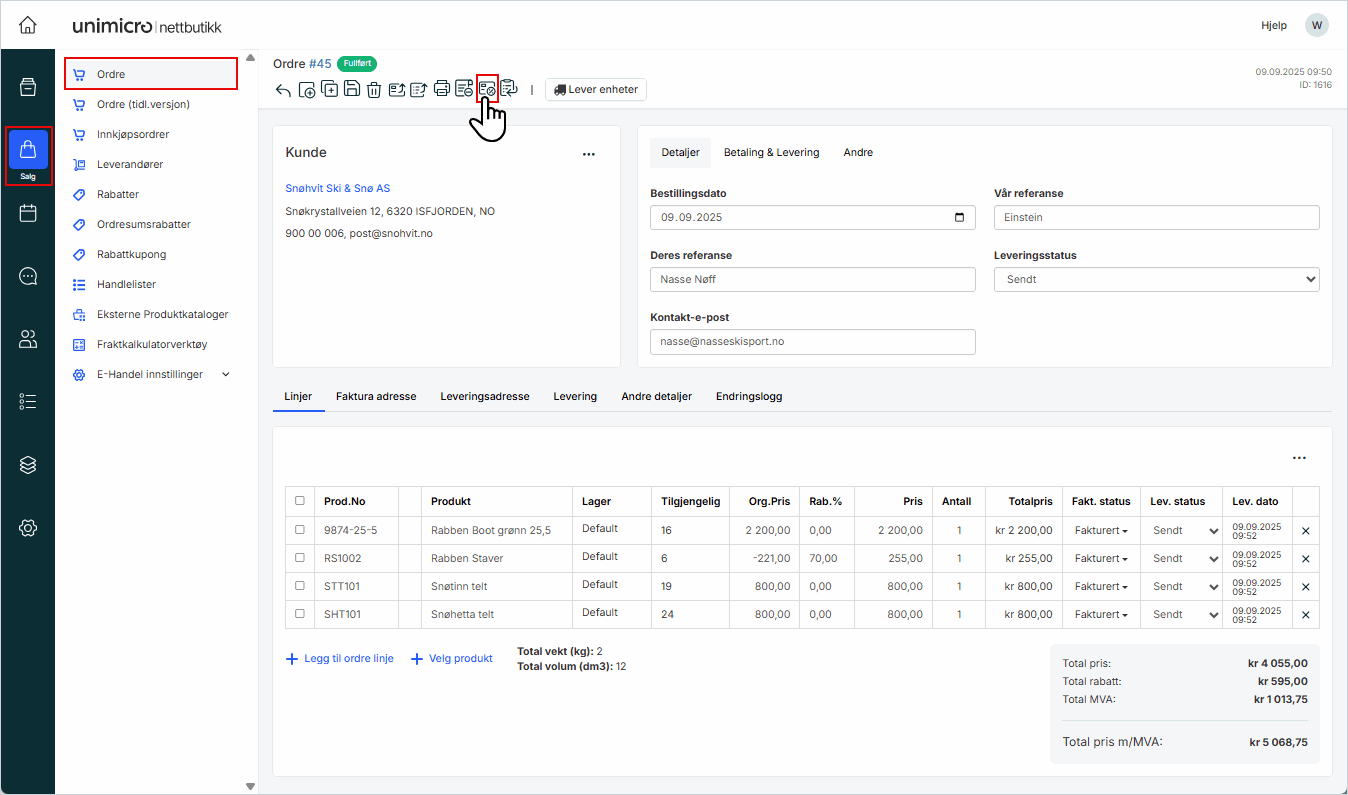This screenshot has height=795, width=1348.
Task: Tick the checkbox for Snøtinn telt
Action: pos(300,586)
